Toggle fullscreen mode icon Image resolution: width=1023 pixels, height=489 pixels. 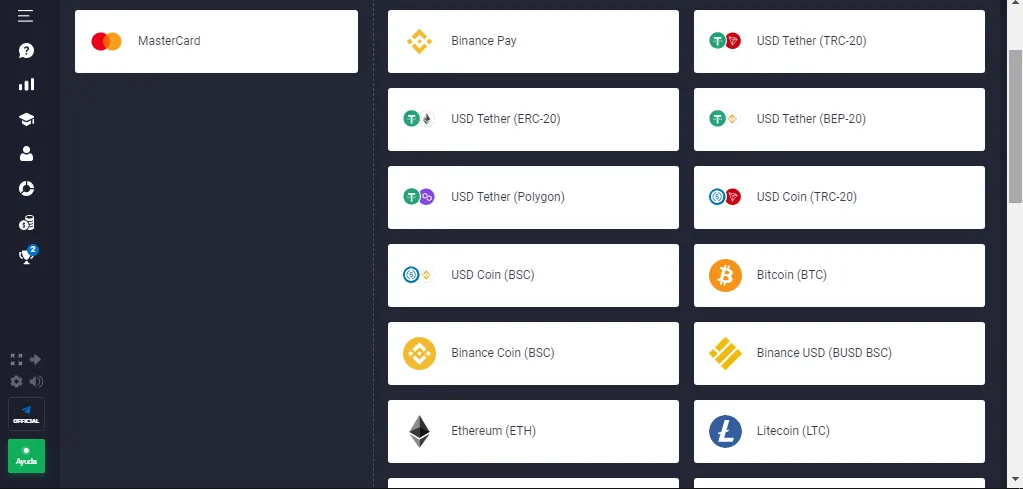(16, 359)
